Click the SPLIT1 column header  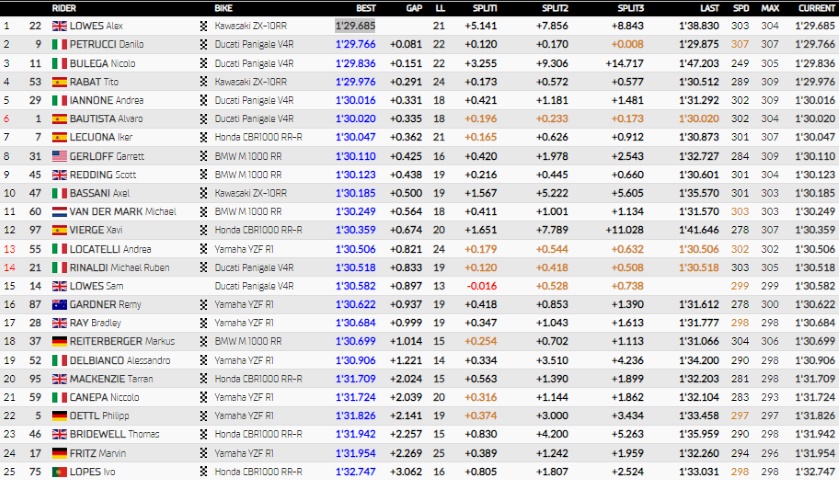click(485, 8)
